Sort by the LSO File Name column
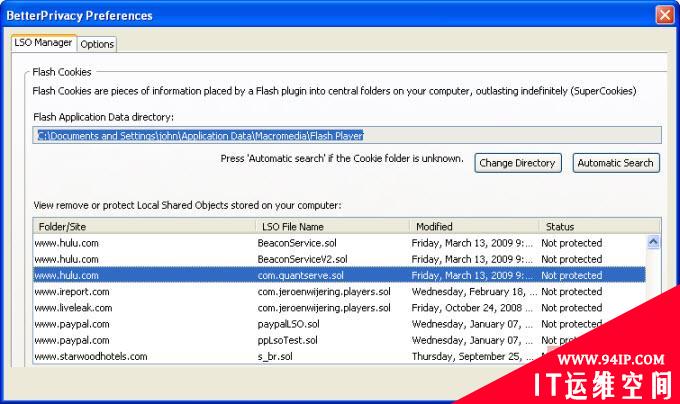 tap(332, 226)
